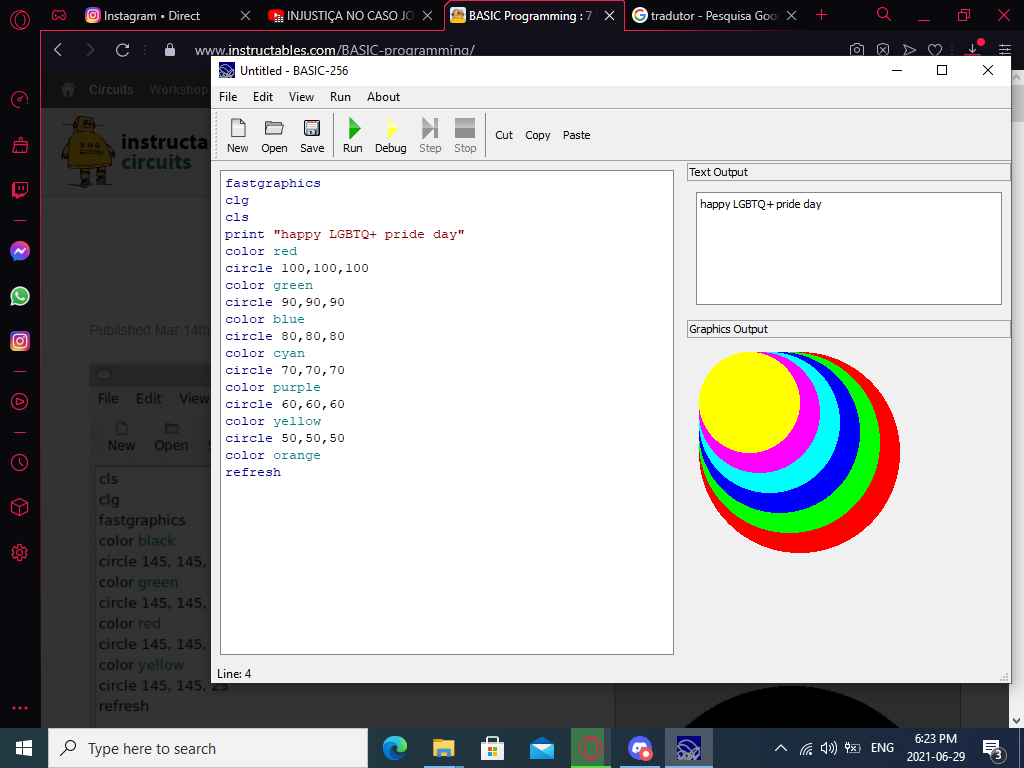Select the Debug icon

[390, 134]
